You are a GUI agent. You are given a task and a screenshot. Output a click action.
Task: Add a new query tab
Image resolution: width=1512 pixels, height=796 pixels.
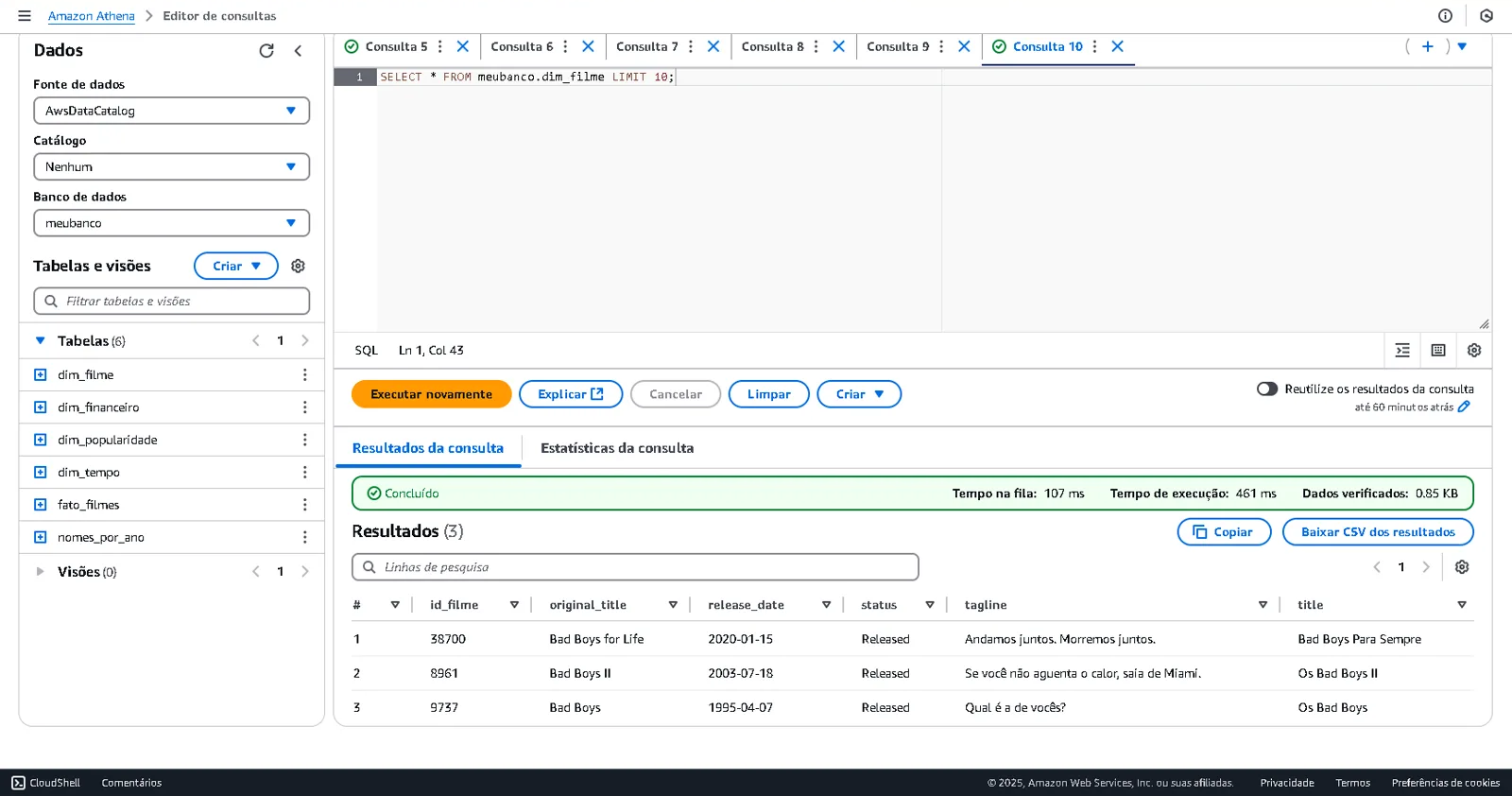click(1428, 46)
